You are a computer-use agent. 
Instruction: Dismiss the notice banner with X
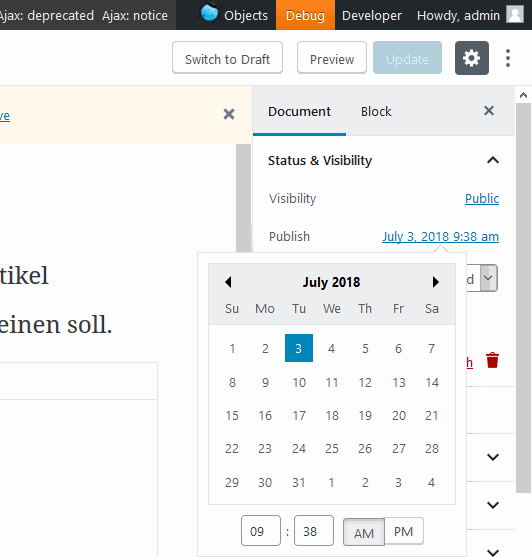click(229, 114)
